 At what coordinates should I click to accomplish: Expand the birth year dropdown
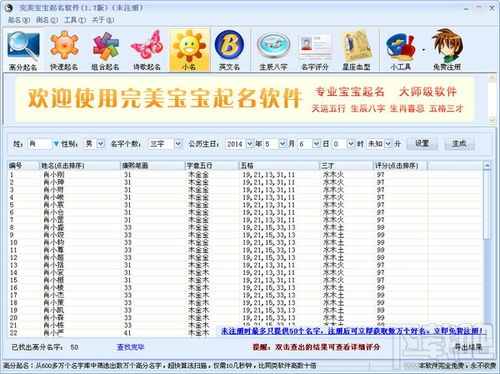pyautogui.click(x=250, y=144)
